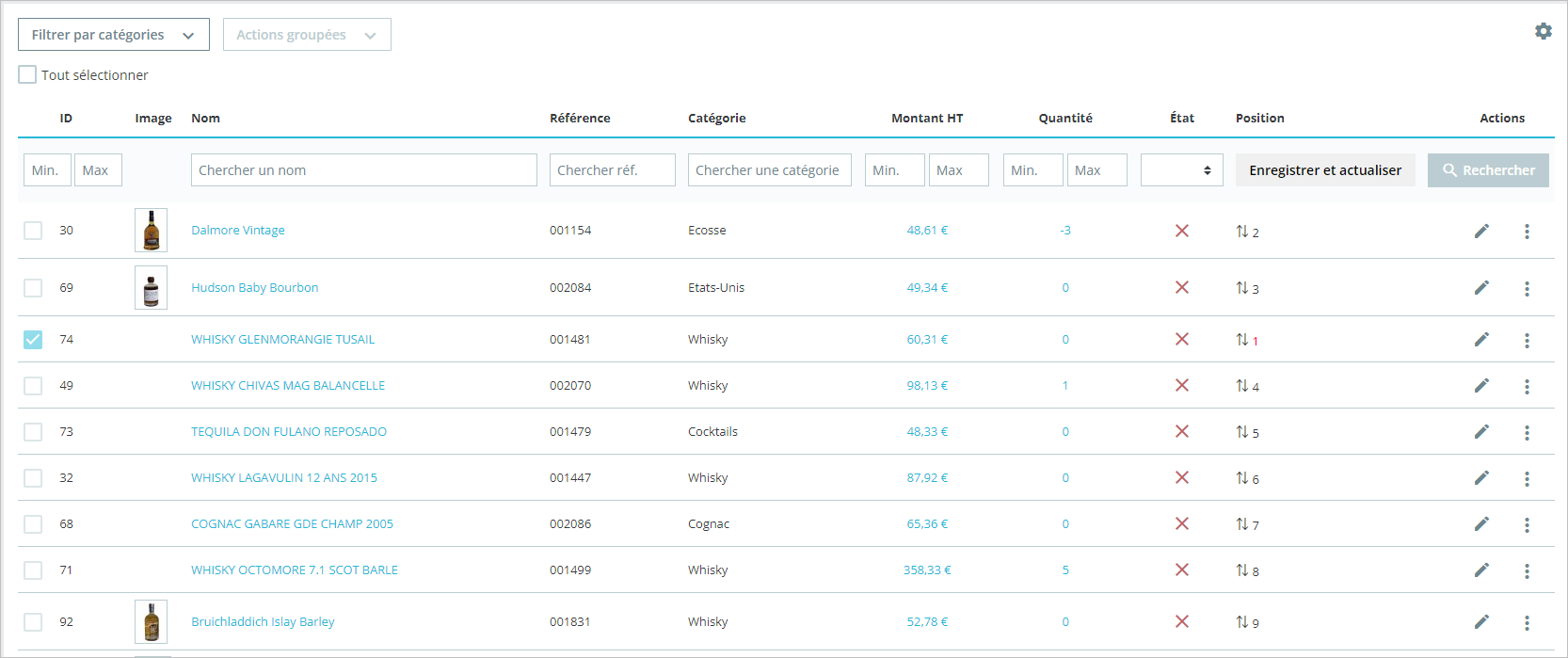This screenshot has width=1568, height=658.
Task: Check the Tout sélectionner checkbox
Action: (x=27, y=74)
